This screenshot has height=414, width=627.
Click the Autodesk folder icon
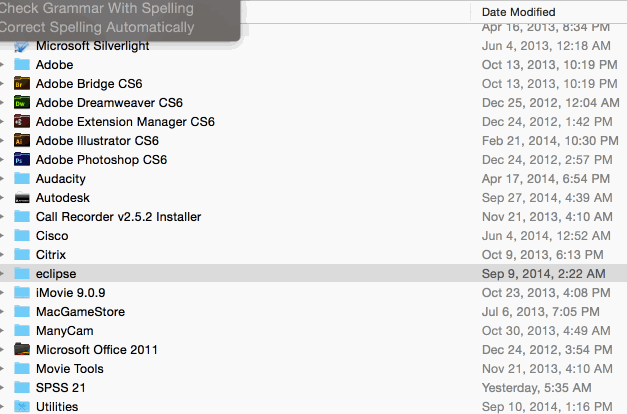[22, 198]
